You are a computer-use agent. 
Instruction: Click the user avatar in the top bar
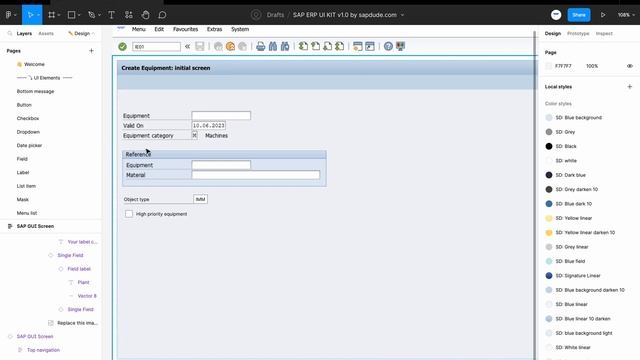pyautogui.click(x=556, y=15)
